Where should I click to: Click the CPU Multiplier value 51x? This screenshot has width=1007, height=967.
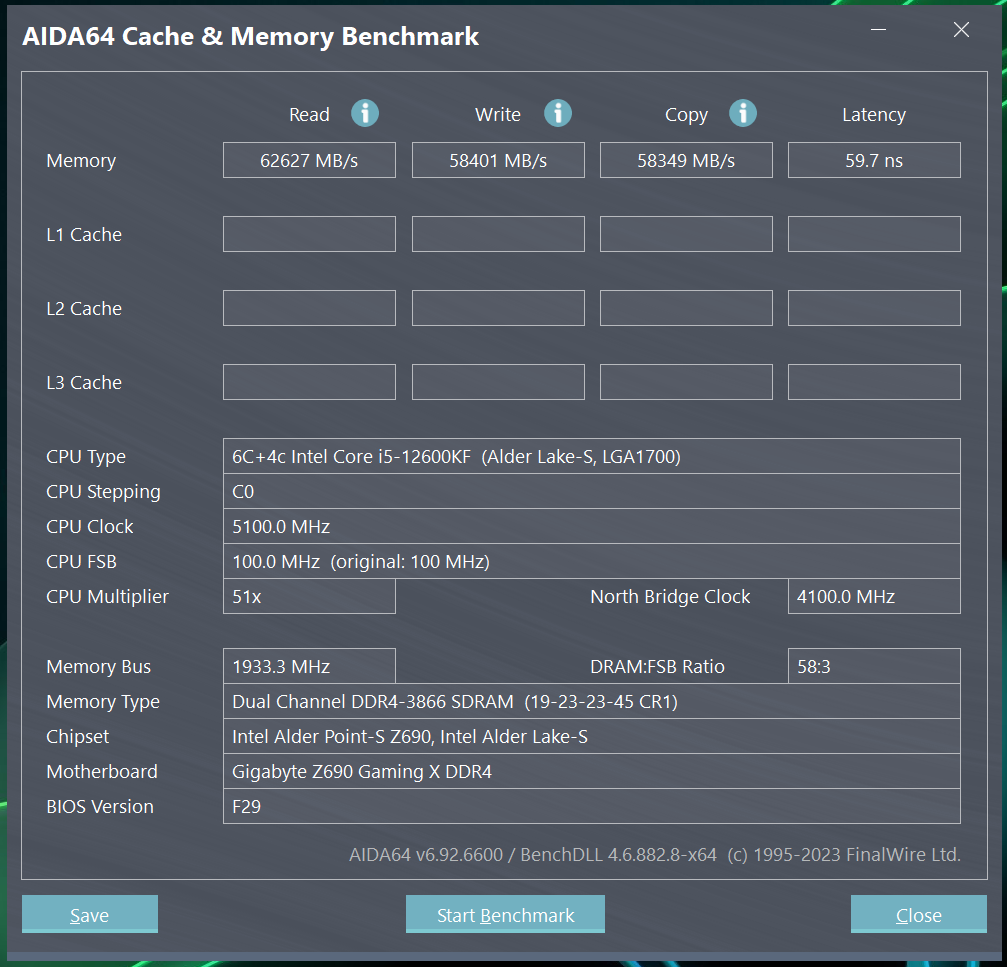pos(309,596)
